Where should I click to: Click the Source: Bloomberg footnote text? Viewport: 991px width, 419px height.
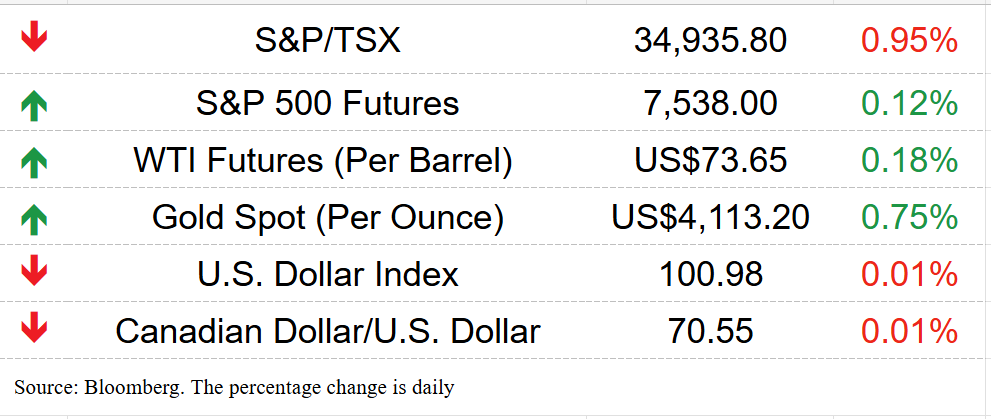click(x=234, y=387)
